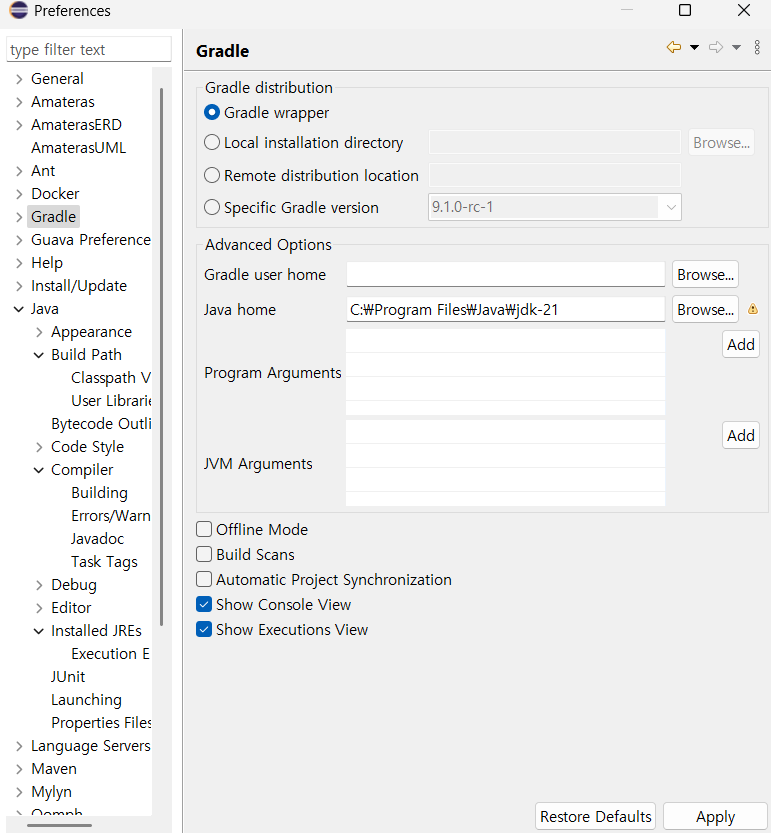Open the three-dot view menu icon
Viewport: 771px width, 833px height.
(757, 47)
